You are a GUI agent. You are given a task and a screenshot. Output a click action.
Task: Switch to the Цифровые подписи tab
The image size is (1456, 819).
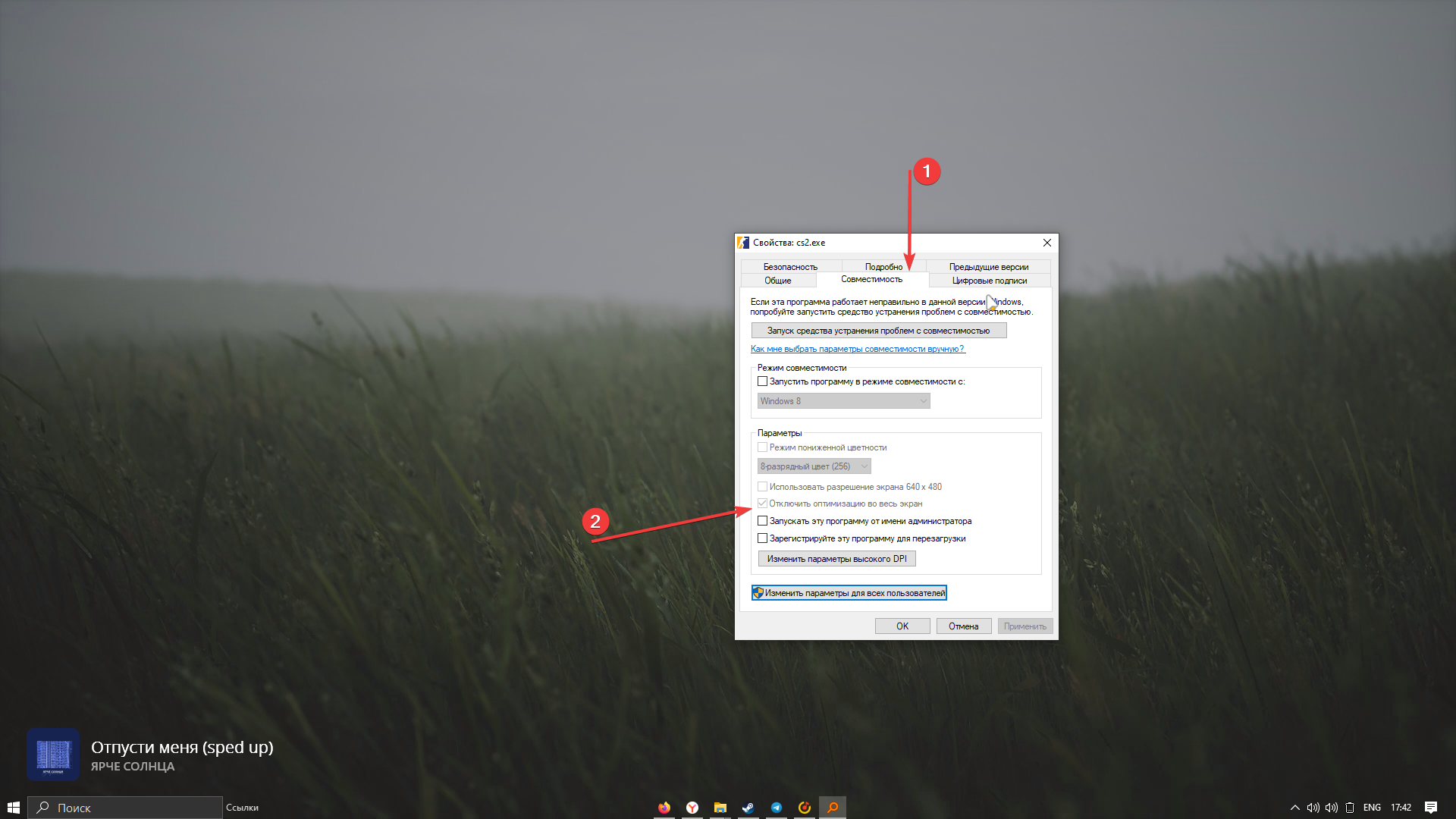(x=989, y=281)
